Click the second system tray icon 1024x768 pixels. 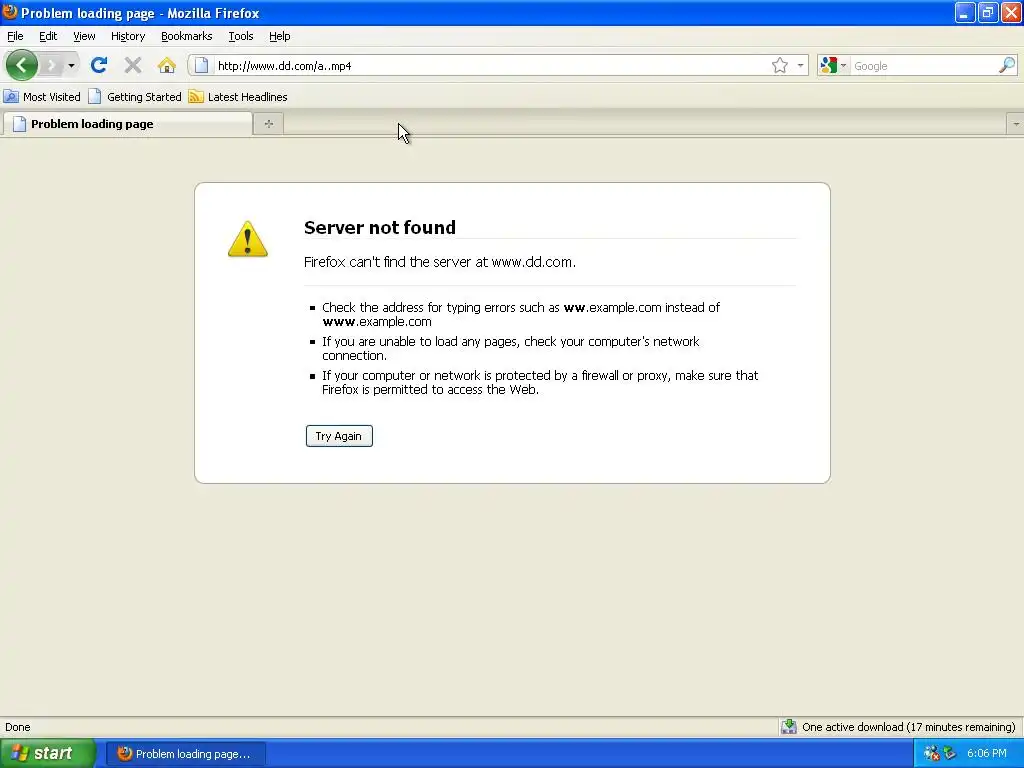tap(950, 754)
